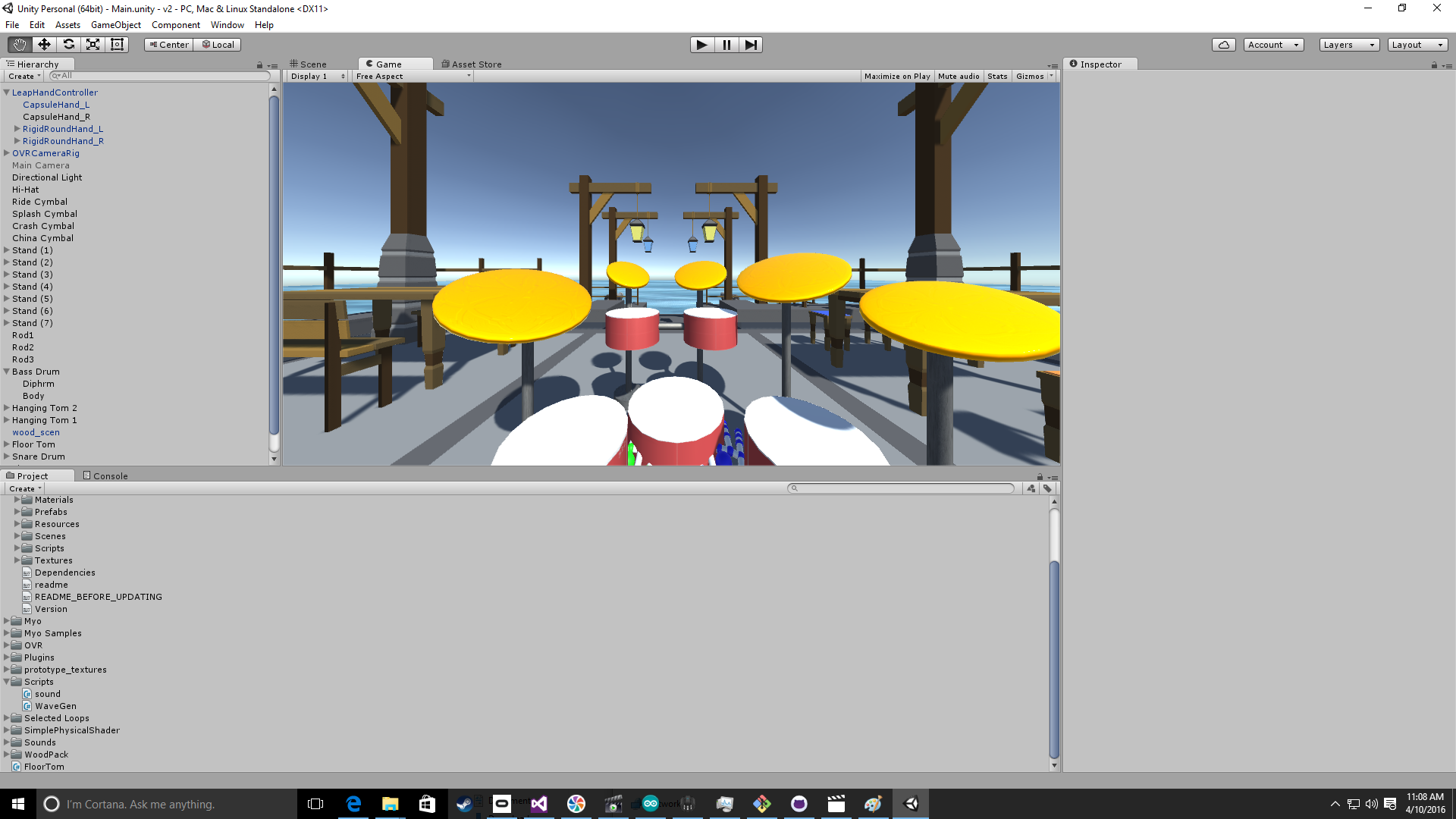Click the Pause button
The image size is (1456, 819).
coord(726,45)
